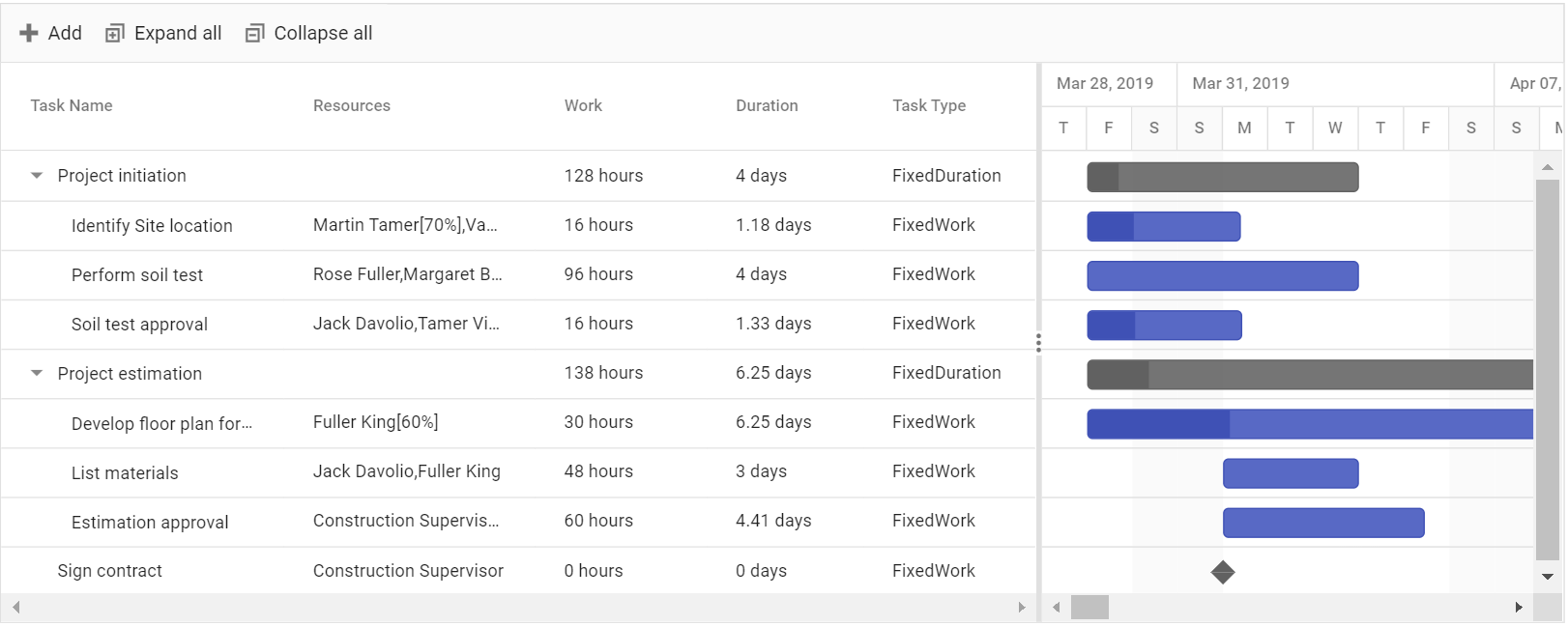Viewport: 1568px width, 626px height.
Task: Collapse the Project initiation task group
Action: [37, 176]
